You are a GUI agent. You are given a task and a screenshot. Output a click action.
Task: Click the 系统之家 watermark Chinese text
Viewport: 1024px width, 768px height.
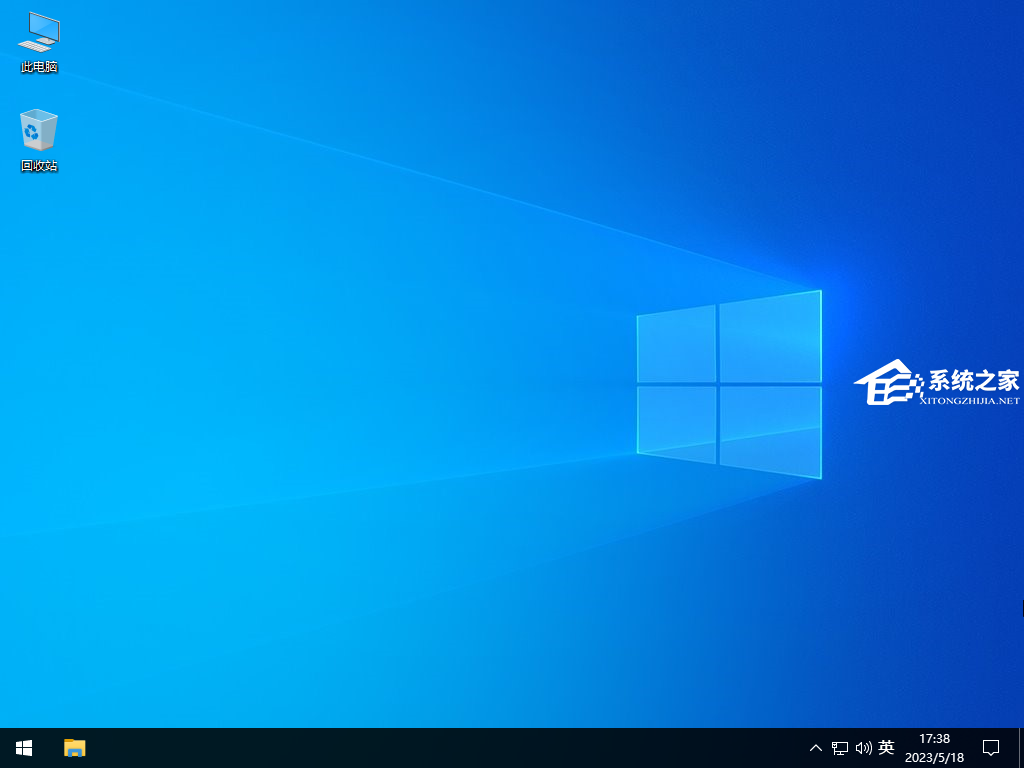[x=973, y=380]
